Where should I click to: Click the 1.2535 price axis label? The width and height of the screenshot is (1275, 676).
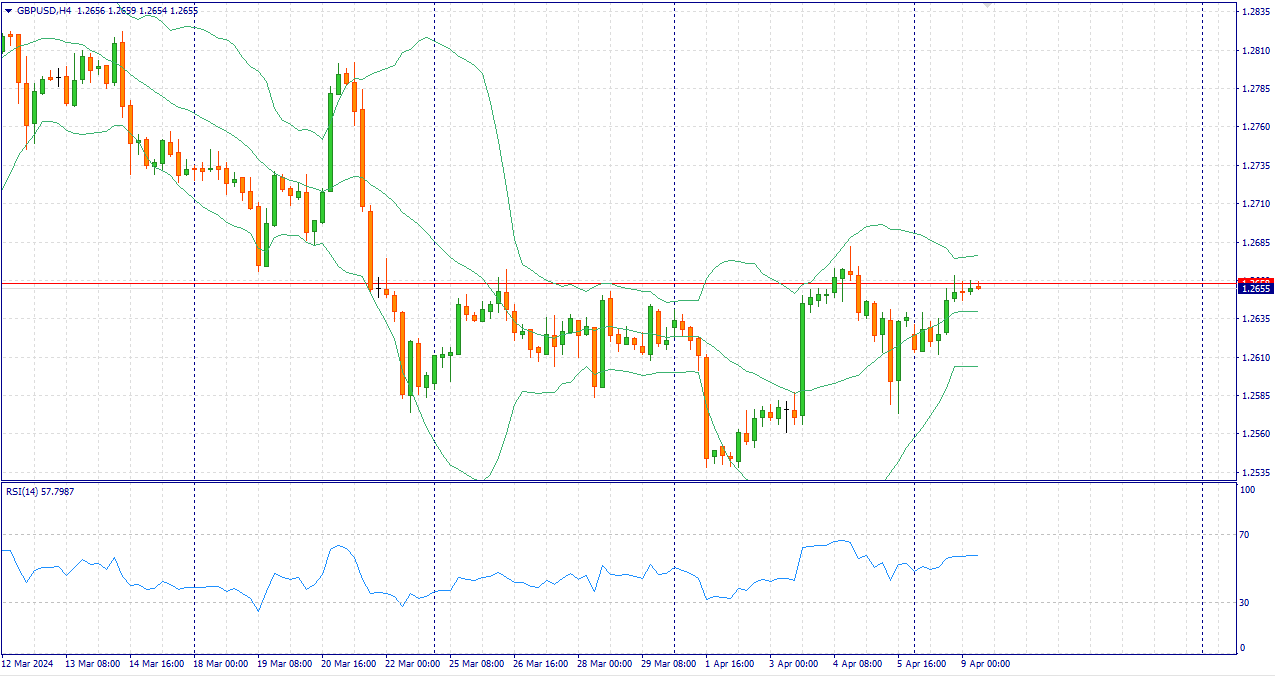[1255, 472]
